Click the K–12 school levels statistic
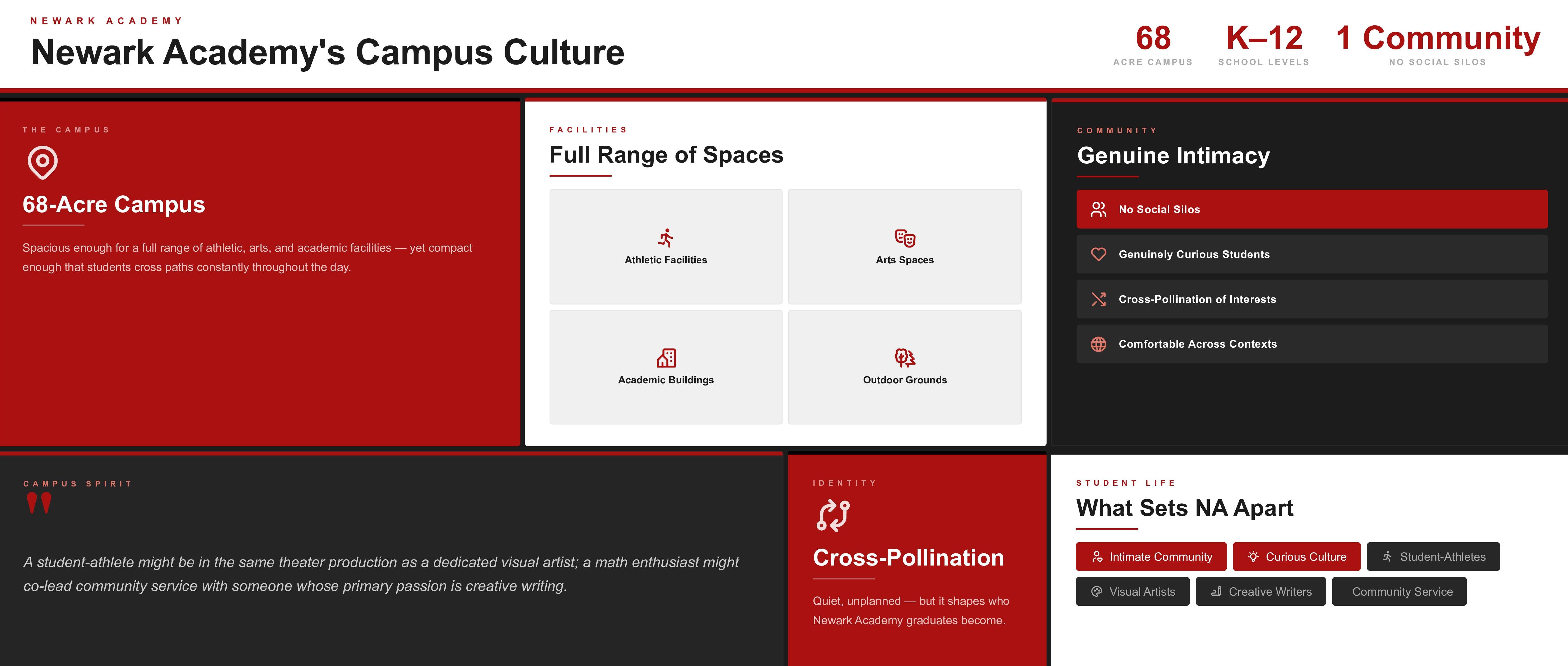The image size is (1568, 666). [1264, 45]
